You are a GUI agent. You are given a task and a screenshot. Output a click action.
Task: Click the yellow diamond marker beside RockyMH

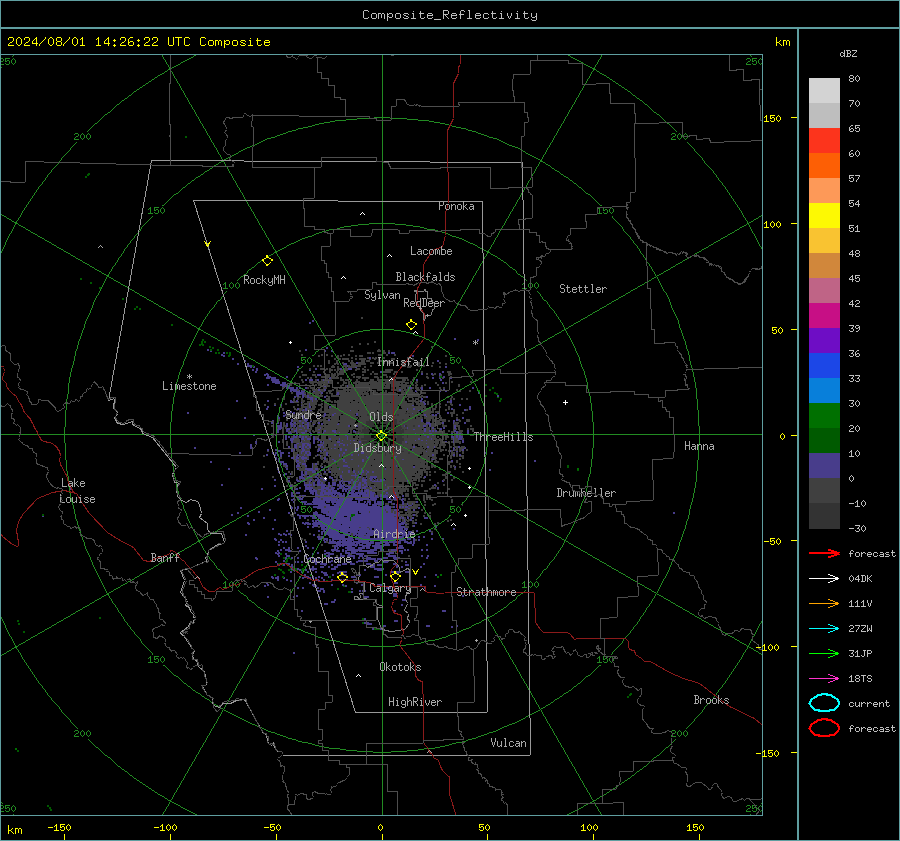[x=267, y=261]
